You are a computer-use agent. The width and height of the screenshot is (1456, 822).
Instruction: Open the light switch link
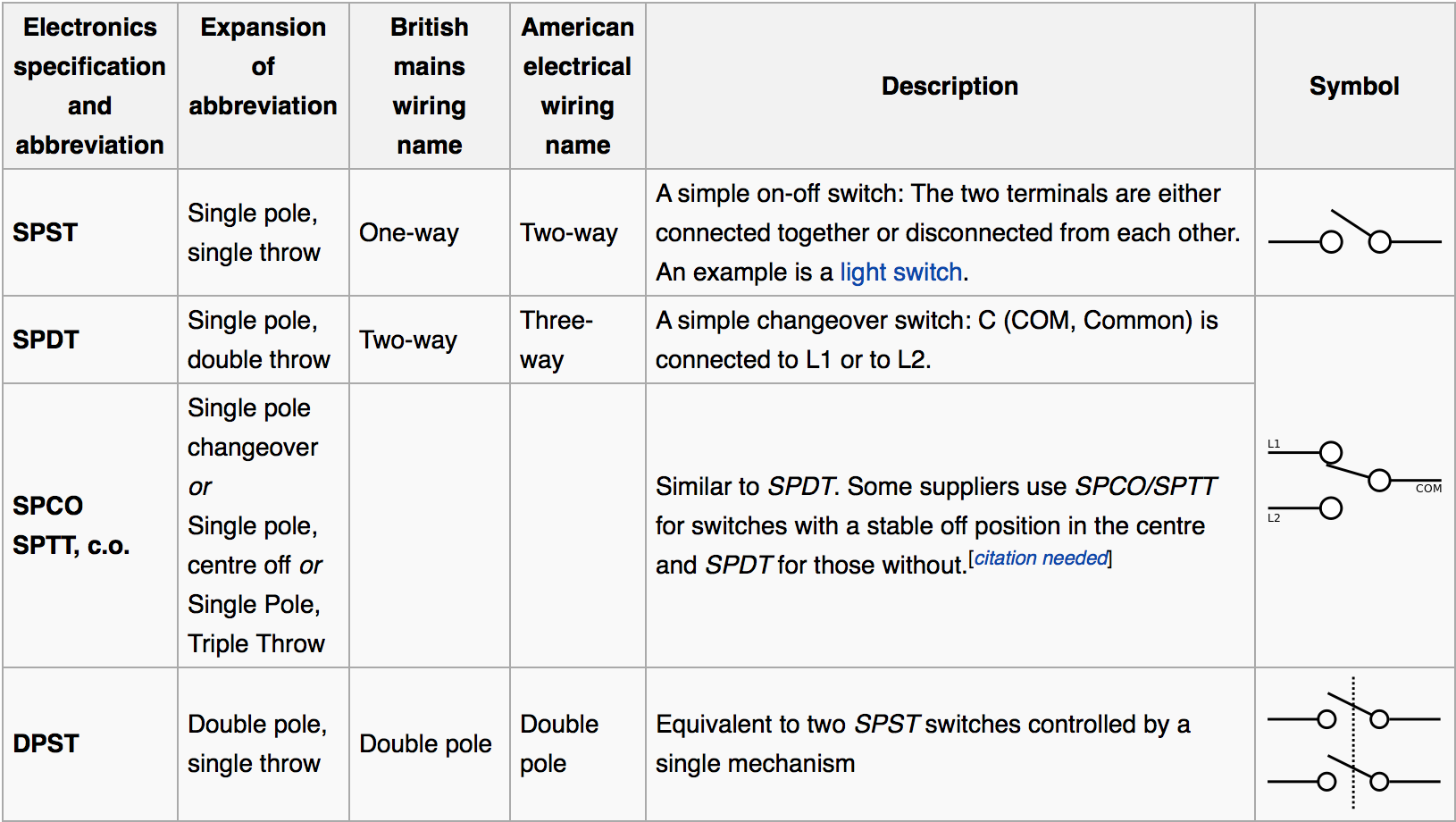[900, 272]
